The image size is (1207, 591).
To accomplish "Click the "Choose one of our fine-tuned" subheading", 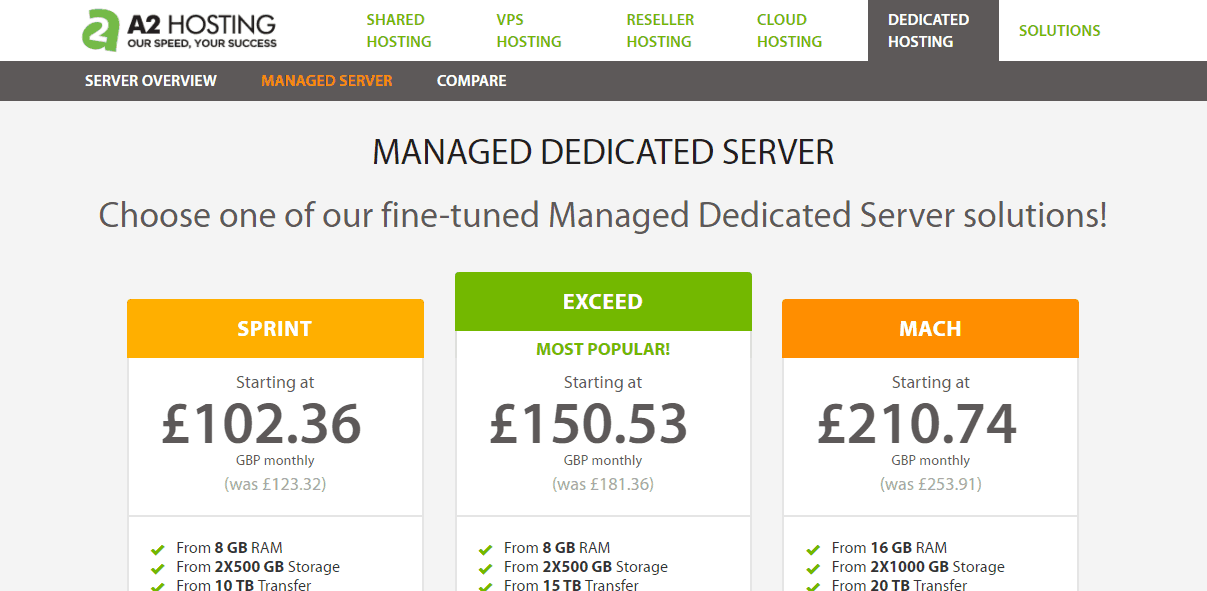I will point(603,215).
